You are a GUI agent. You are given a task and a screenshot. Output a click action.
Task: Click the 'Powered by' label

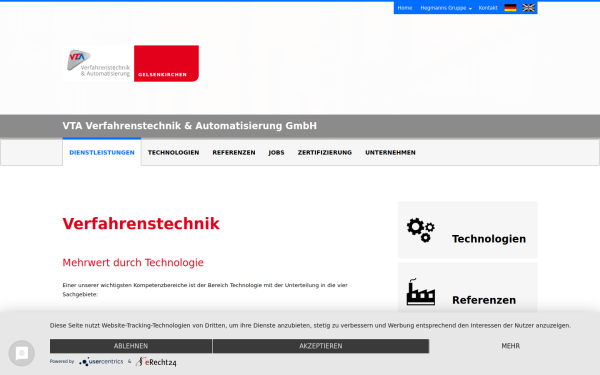[62, 361]
